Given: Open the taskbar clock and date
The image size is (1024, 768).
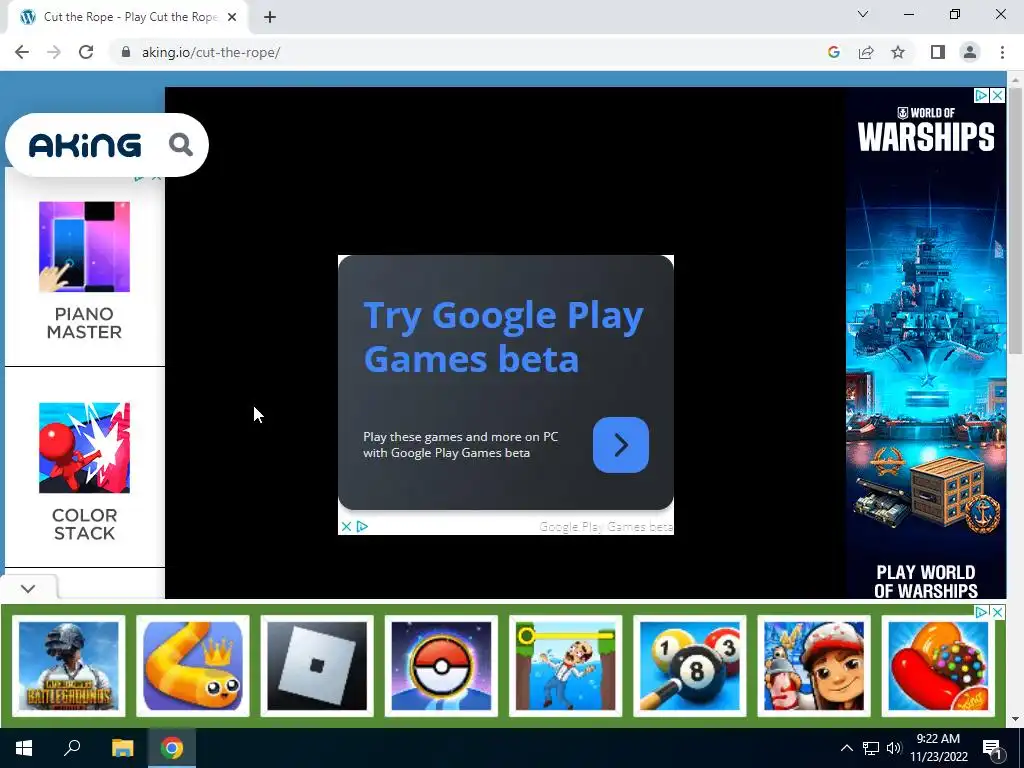Looking at the screenshot, I should 938,748.
